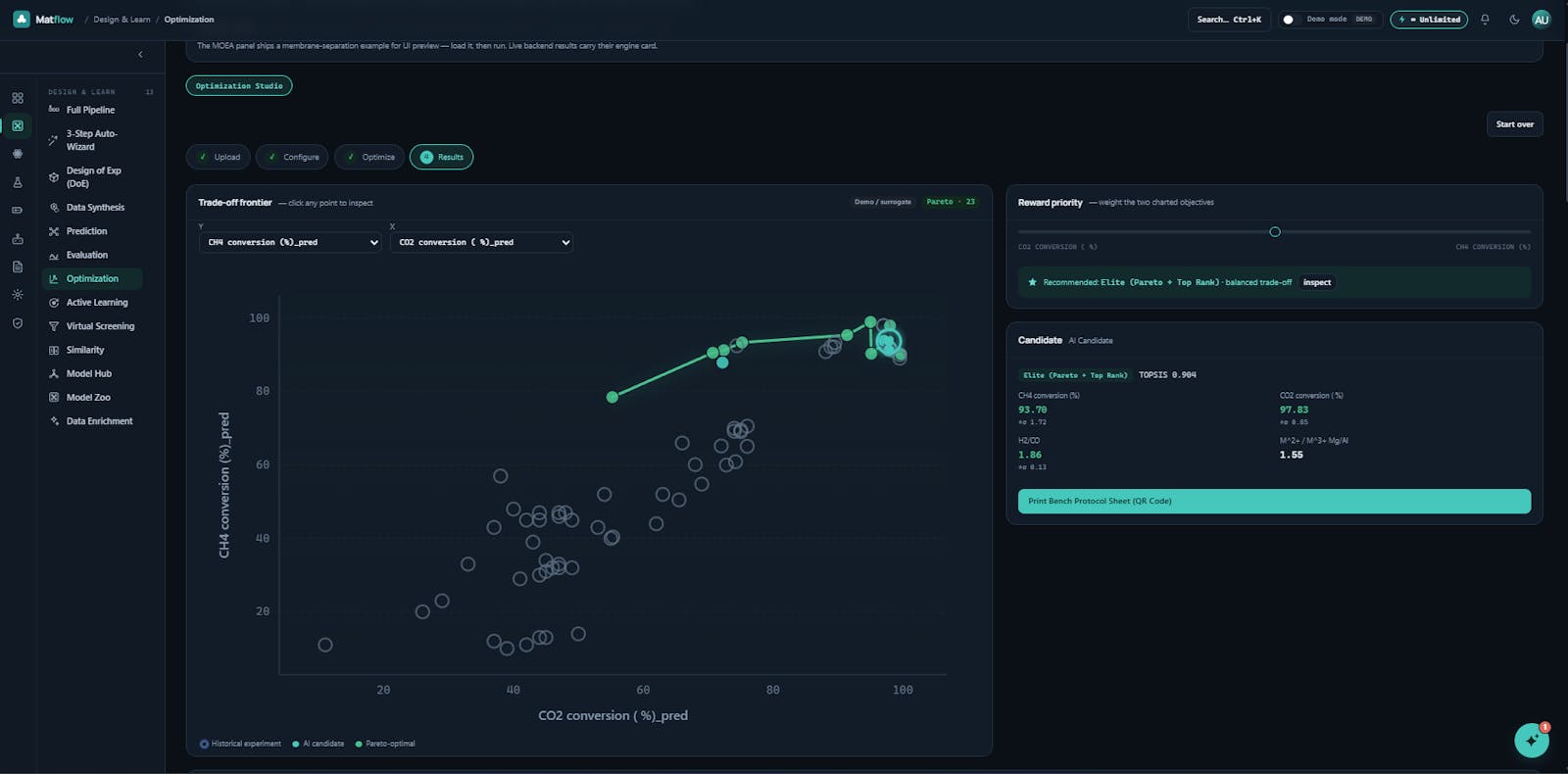This screenshot has height=774, width=1568.
Task: Open Model Hub in the sidebar
Action: click(92, 374)
